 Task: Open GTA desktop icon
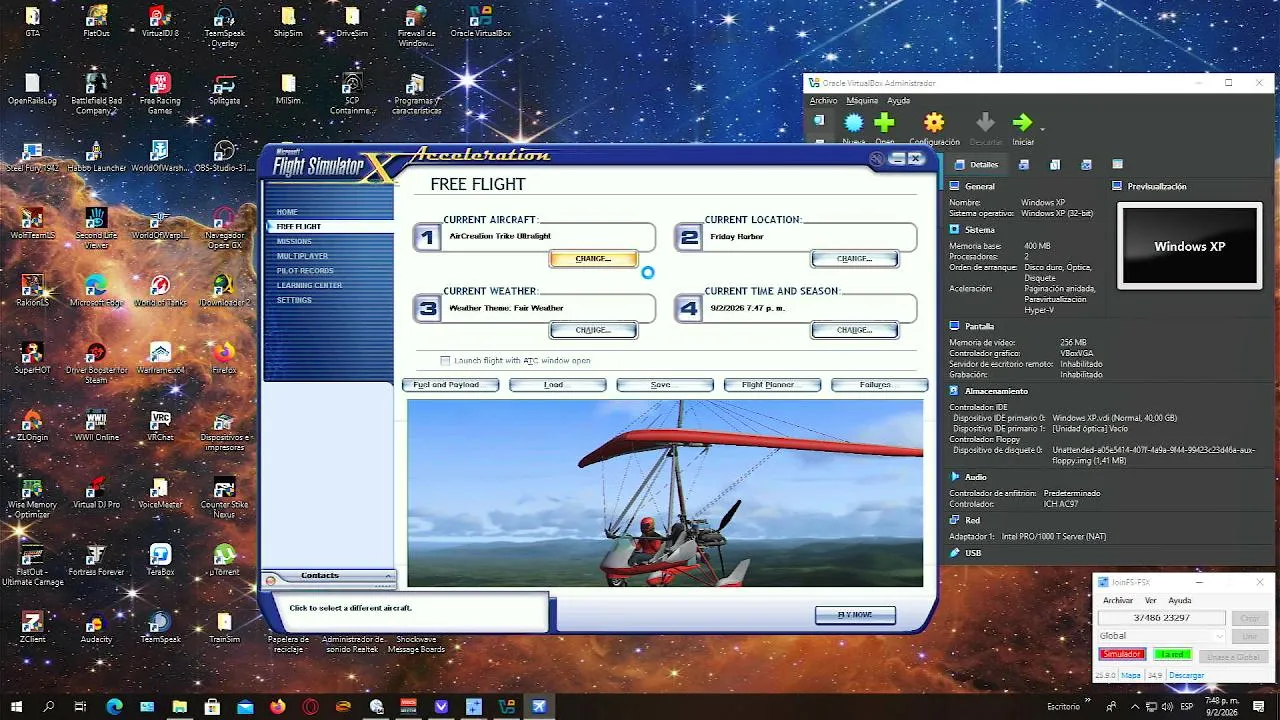(x=32, y=21)
